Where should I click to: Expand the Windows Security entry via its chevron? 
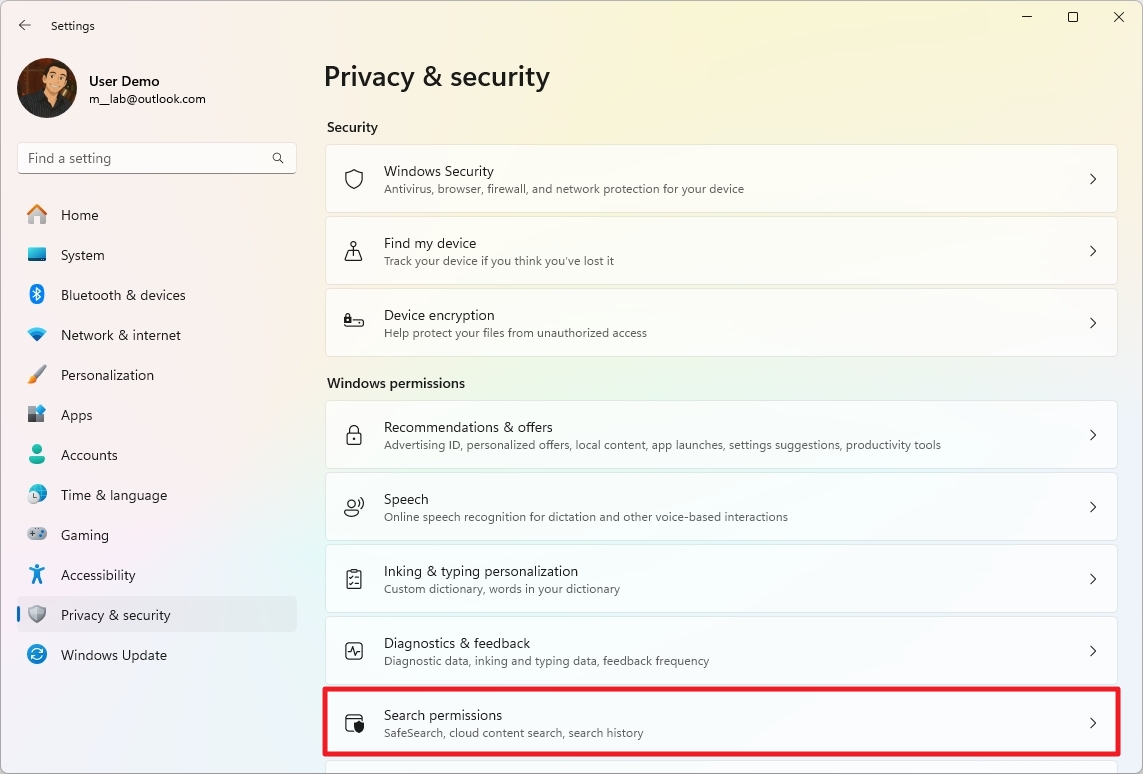1092,178
